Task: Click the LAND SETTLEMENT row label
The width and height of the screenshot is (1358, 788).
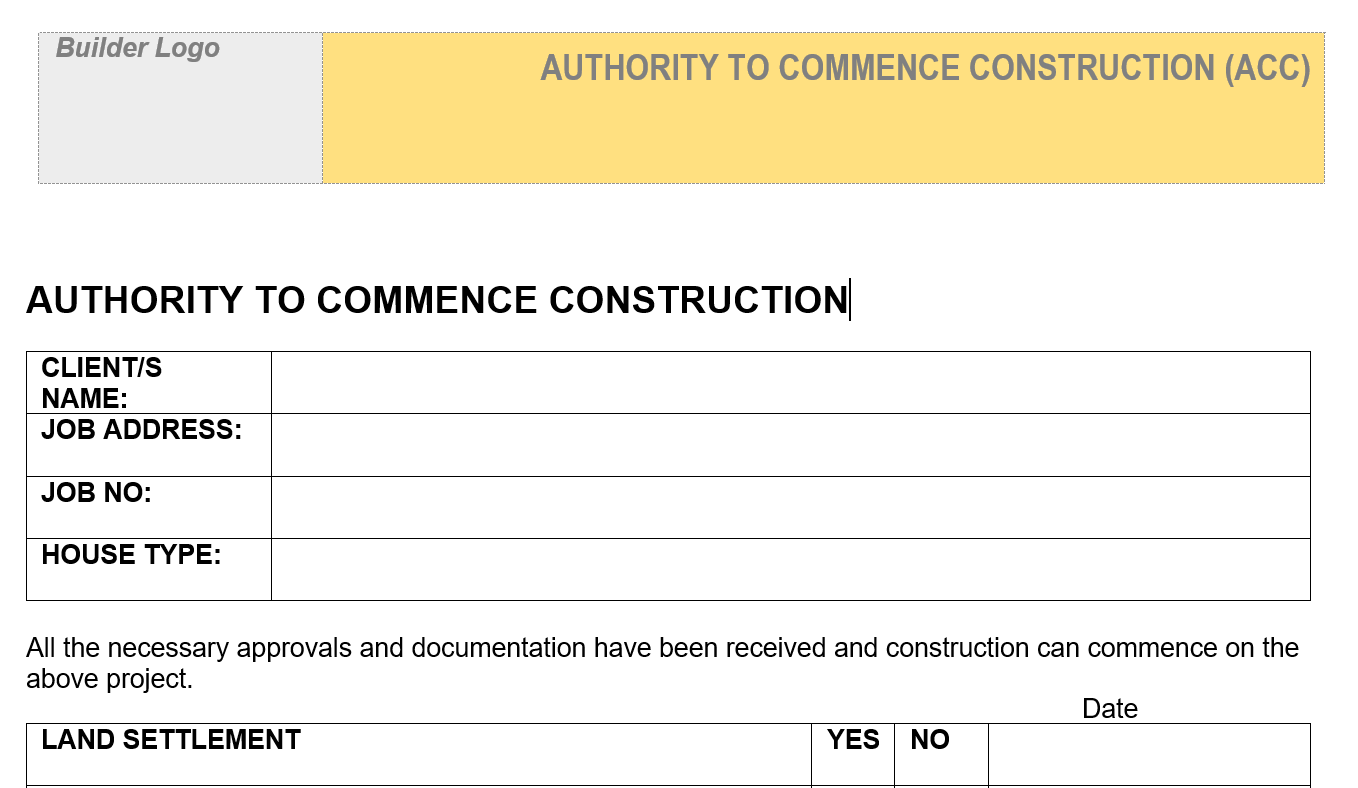Action: [171, 740]
